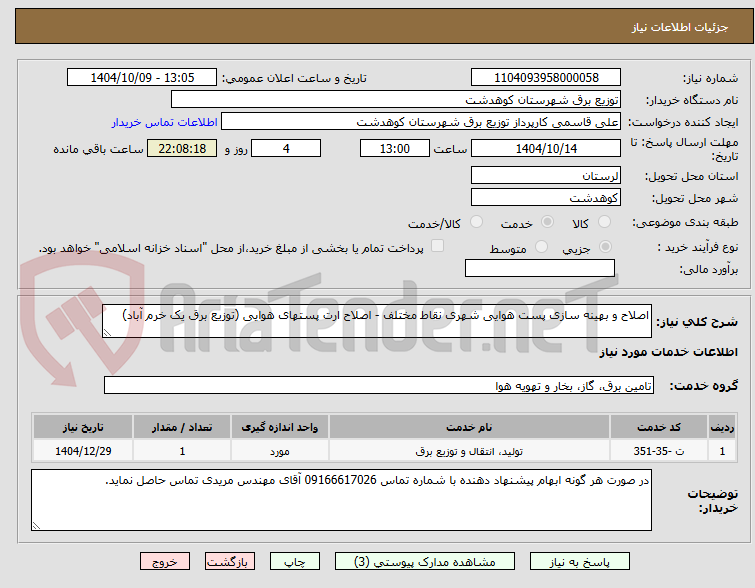
Task: Click the countdown timer 22:08:18
Action: click(x=182, y=148)
